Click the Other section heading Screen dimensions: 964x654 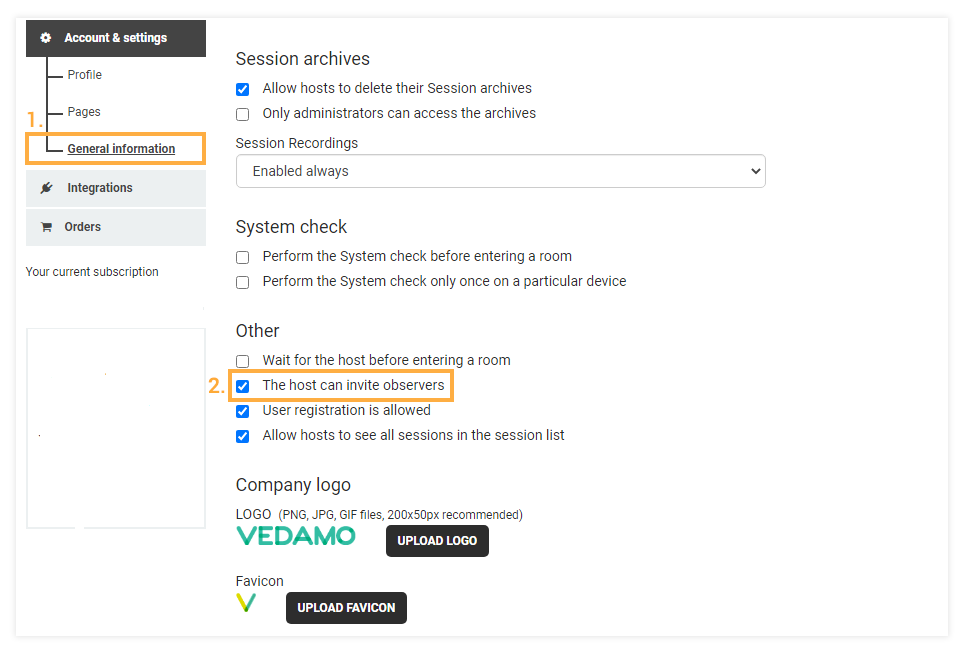(x=258, y=331)
